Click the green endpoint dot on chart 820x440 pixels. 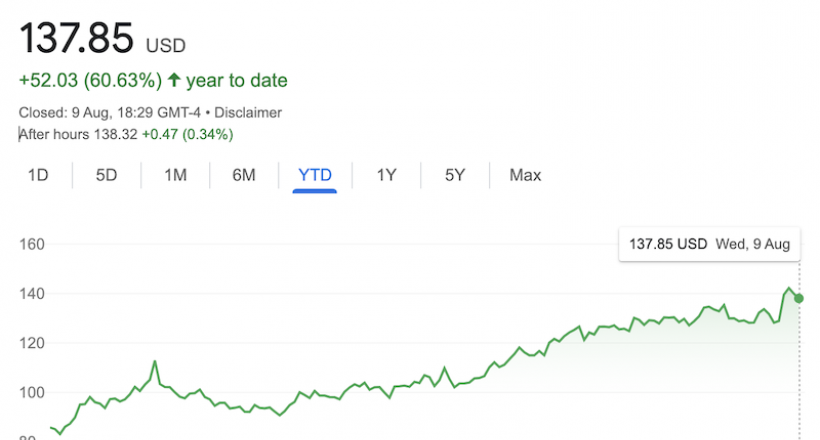(x=799, y=298)
